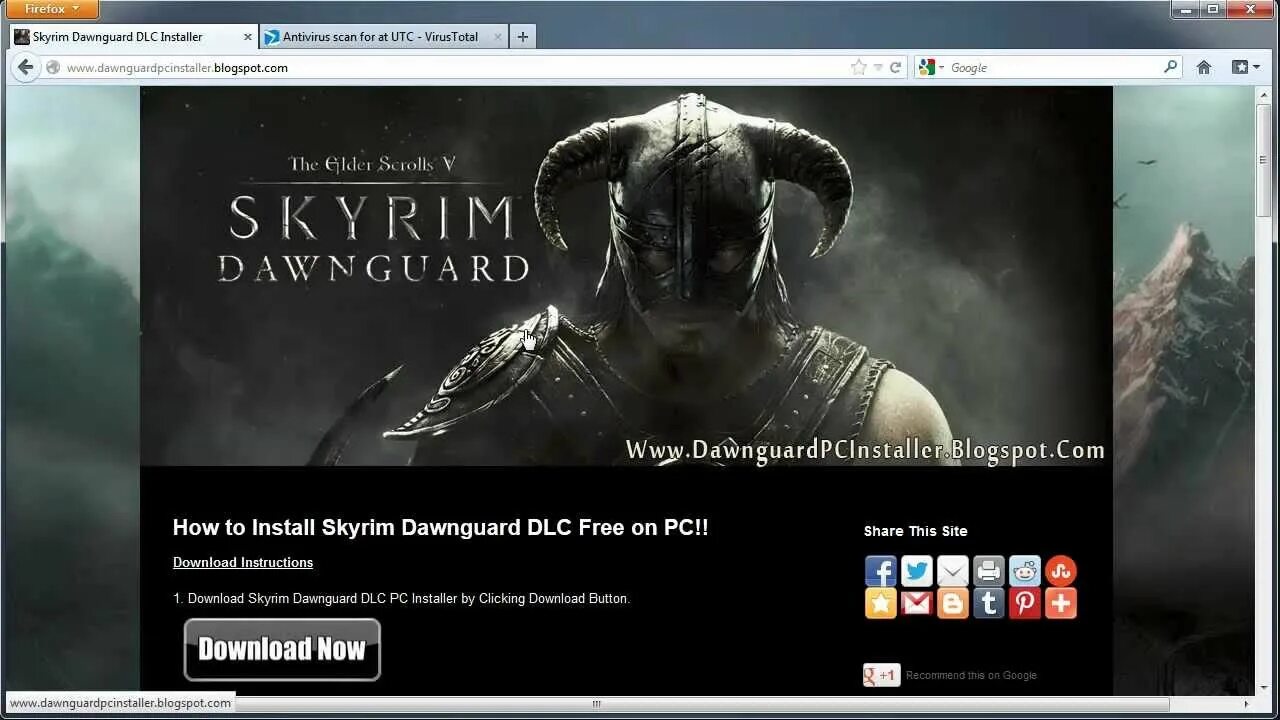Share the site on Tumblr
The height and width of the screenshot is (720, 1280).
coord(989,603)
